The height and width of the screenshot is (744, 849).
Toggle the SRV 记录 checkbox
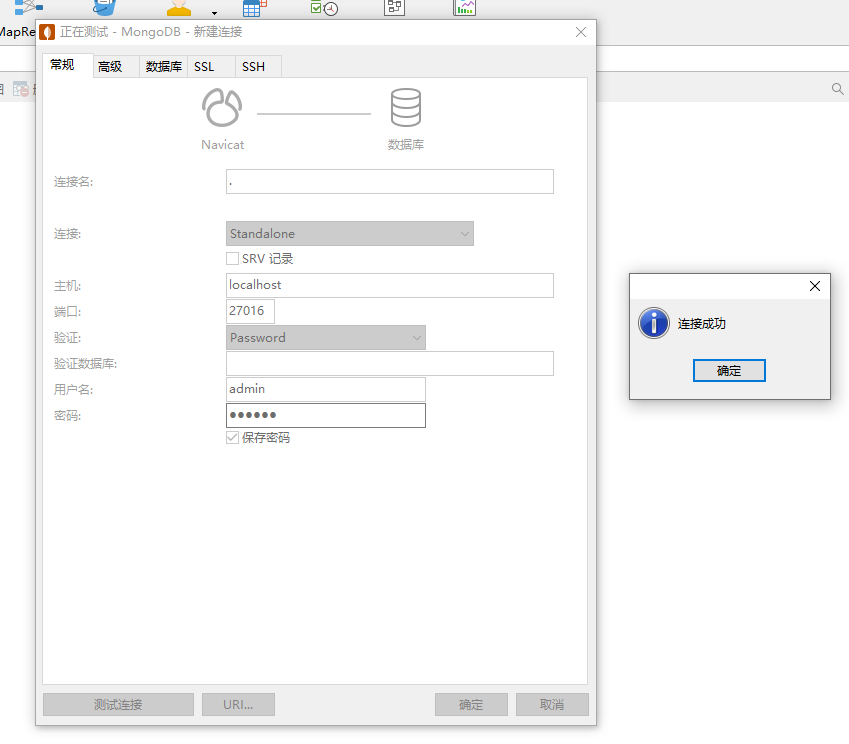pyautogui.click(x=232, y=259)
